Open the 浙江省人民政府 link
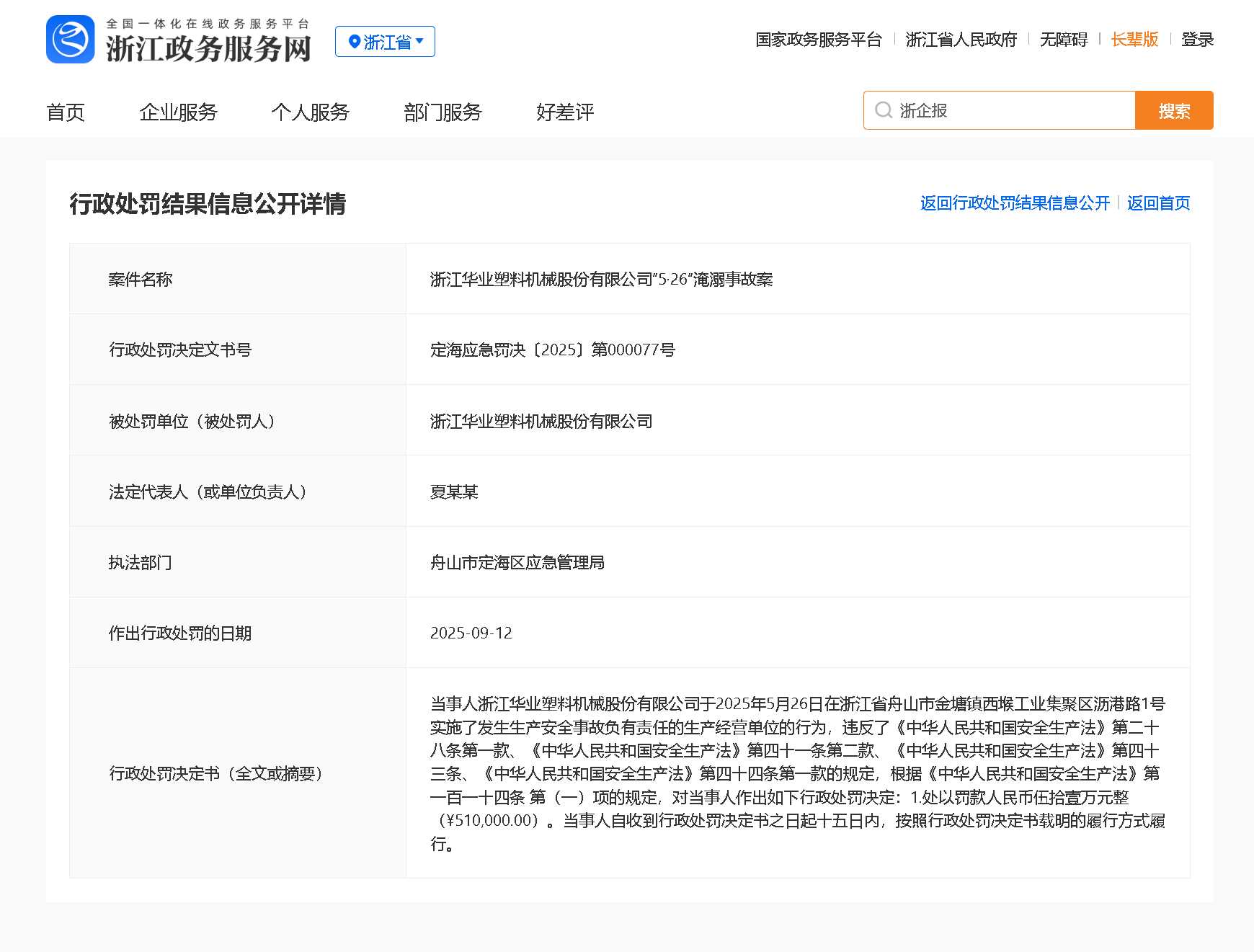Screen dimensions: 1254x952 [x=961, y=40]
